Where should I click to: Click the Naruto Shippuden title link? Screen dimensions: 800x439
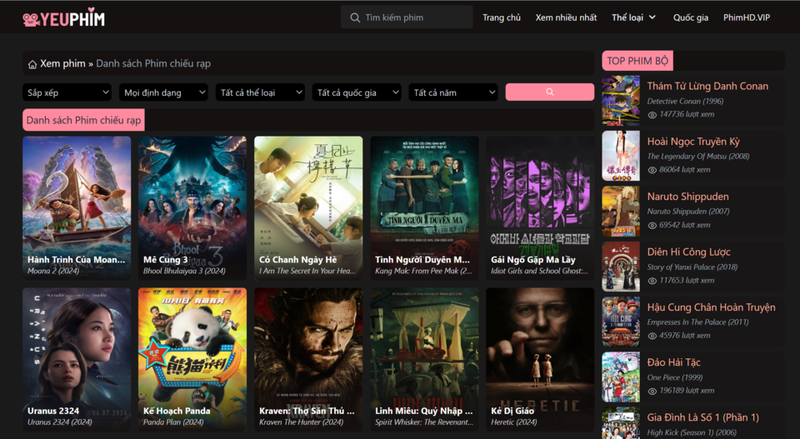coord(688,197)
